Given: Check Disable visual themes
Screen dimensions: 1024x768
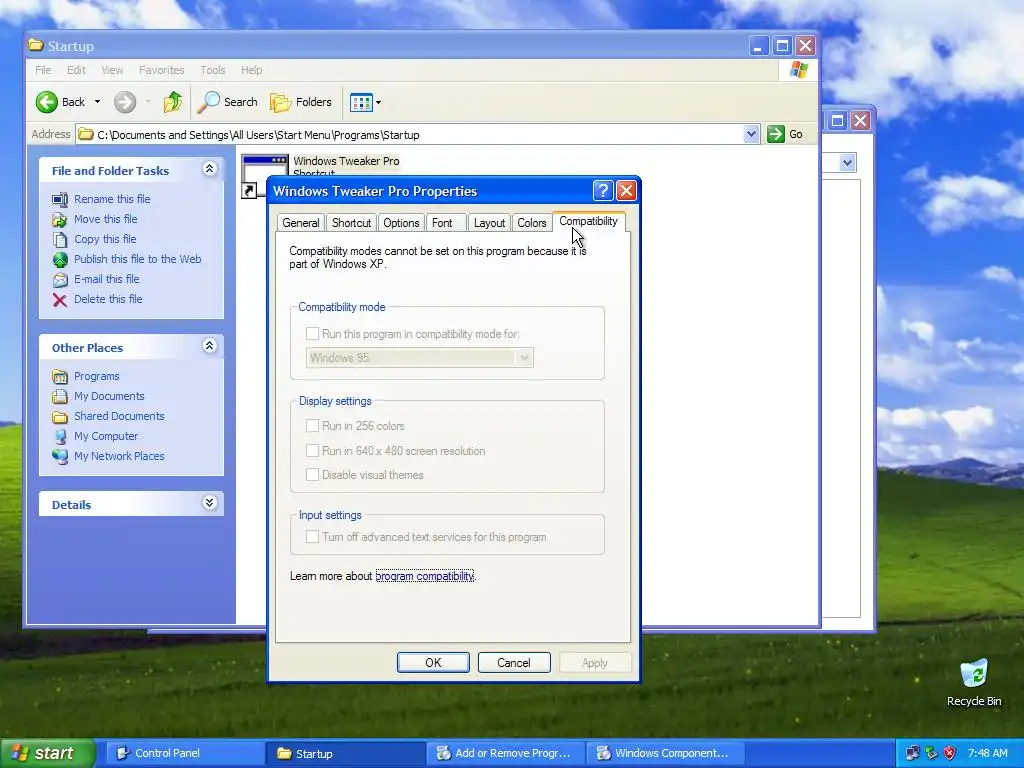Looking at the screenshot, I should pos(312,475).
